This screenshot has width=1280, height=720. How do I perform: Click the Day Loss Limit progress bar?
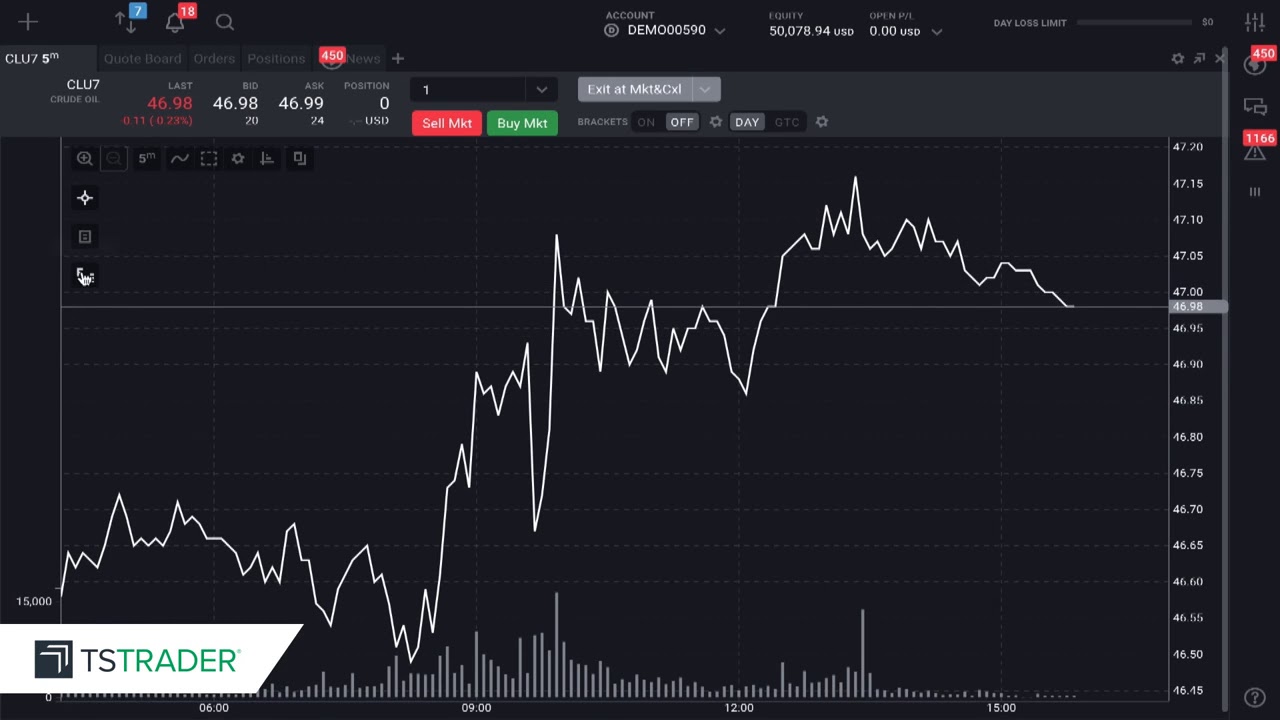point(1134,22)
